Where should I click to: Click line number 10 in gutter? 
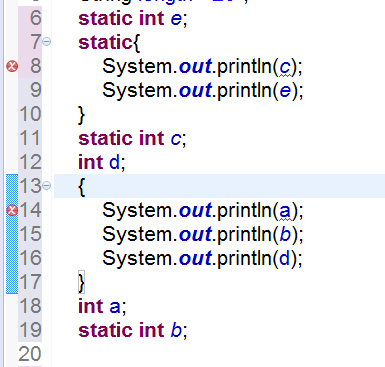[x=30, y=114]
